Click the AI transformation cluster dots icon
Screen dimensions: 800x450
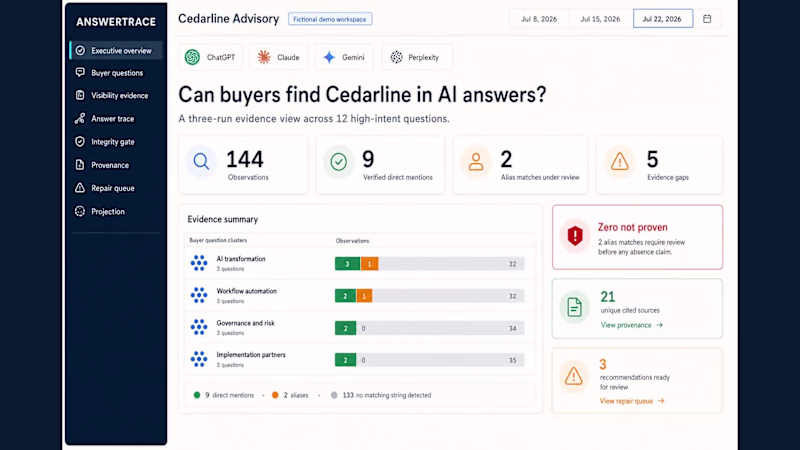click(199, 263)
